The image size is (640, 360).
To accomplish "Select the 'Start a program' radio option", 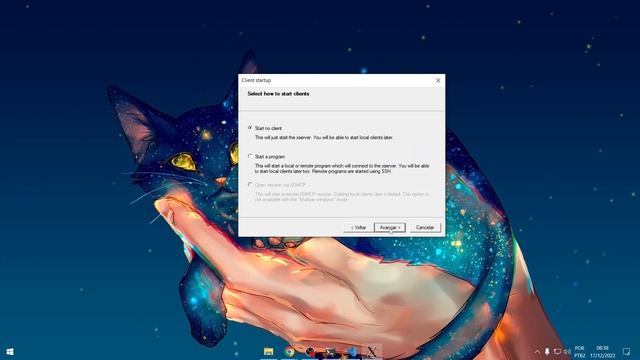I will pyautogui.click(x=250, y=156).
